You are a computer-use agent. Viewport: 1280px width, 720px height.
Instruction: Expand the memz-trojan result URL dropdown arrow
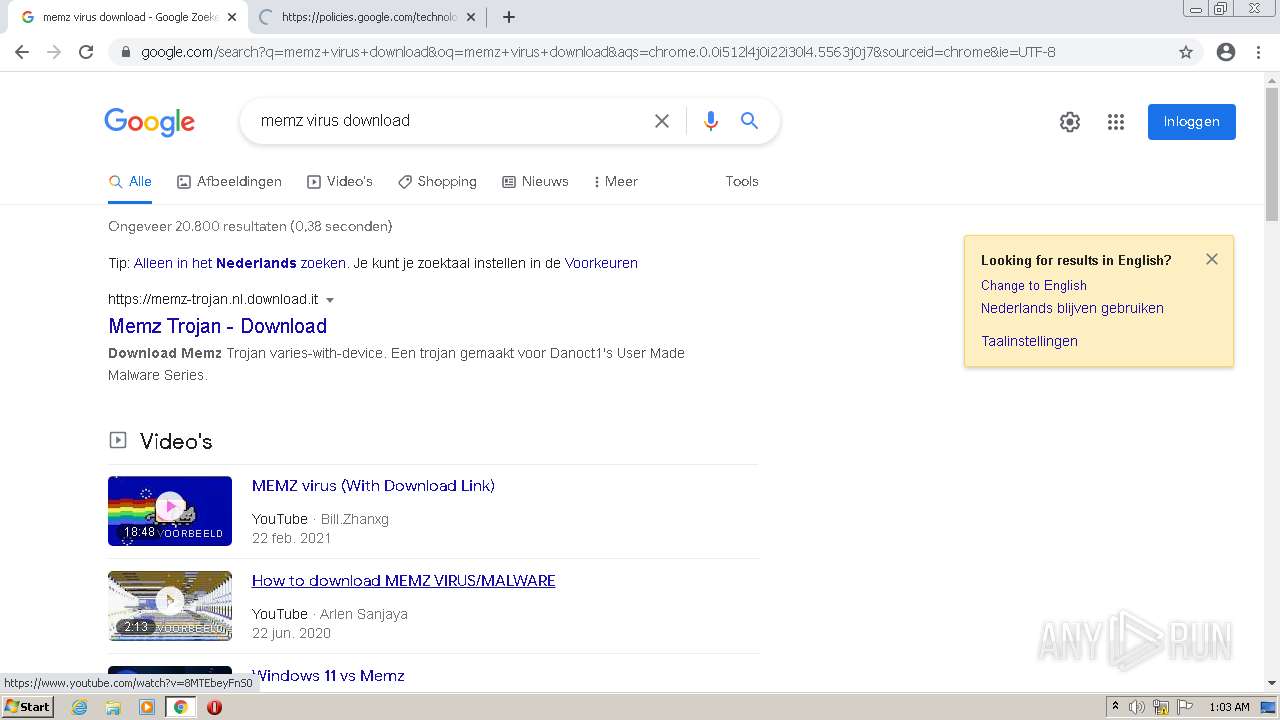coord(330,300)
